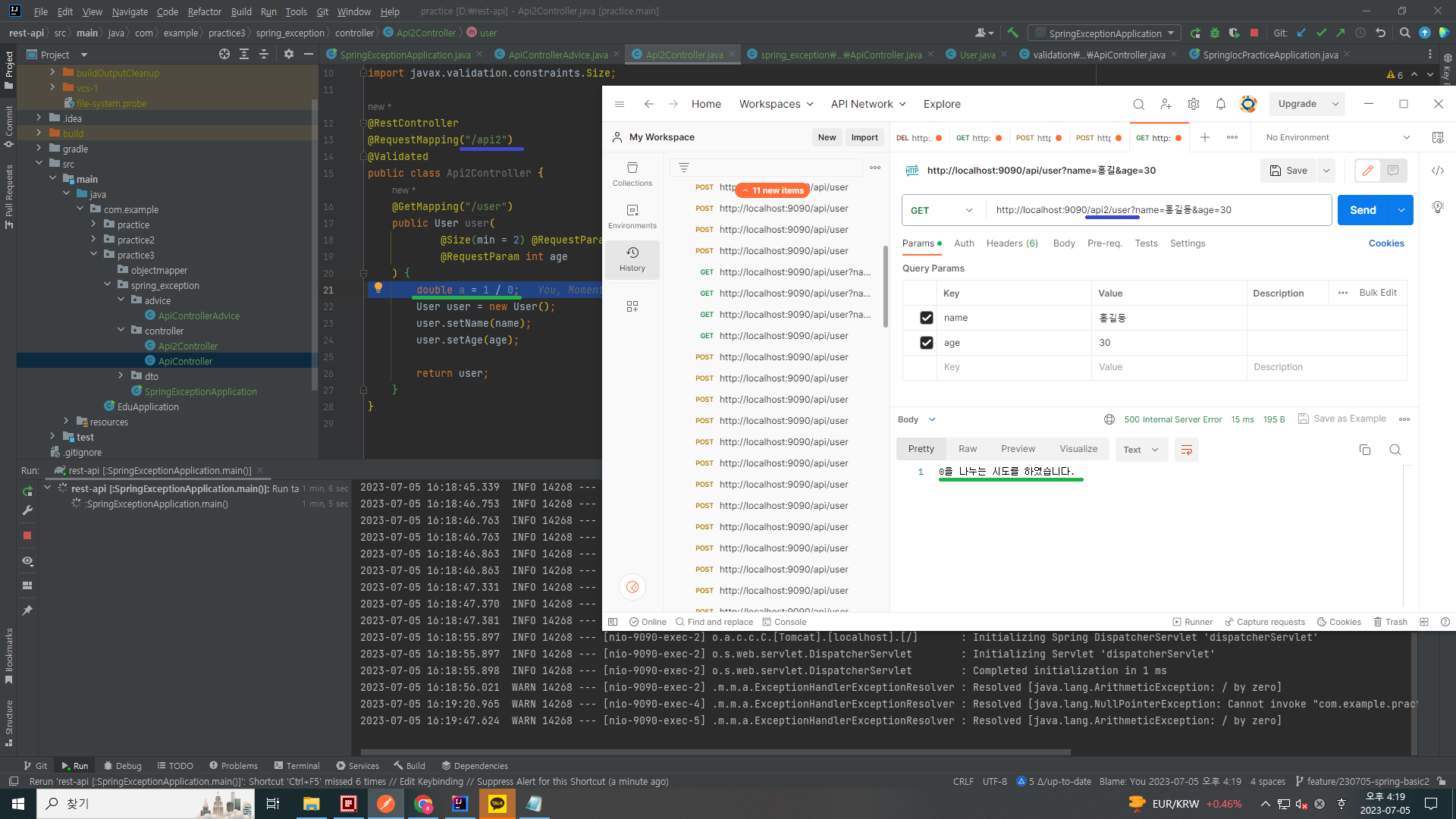Open the No Environment dropdown
Image resolution: width=1456 pixels, height=819 pixels.
[1338, 137]
